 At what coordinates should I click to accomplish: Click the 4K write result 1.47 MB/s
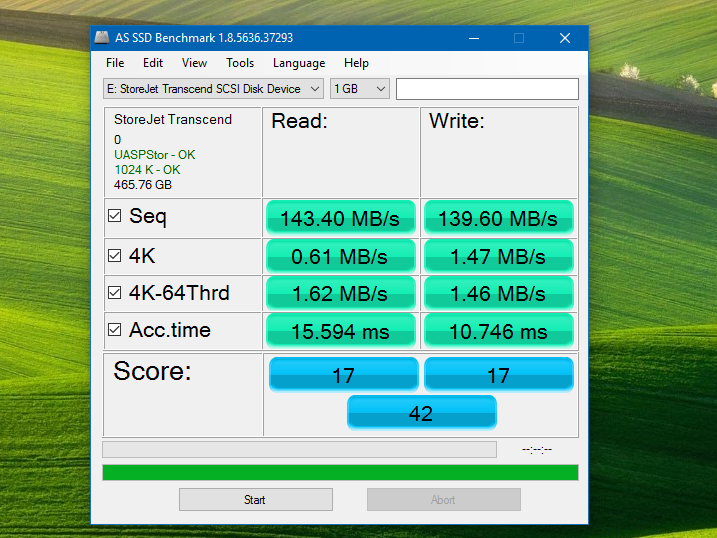(498, 256)
